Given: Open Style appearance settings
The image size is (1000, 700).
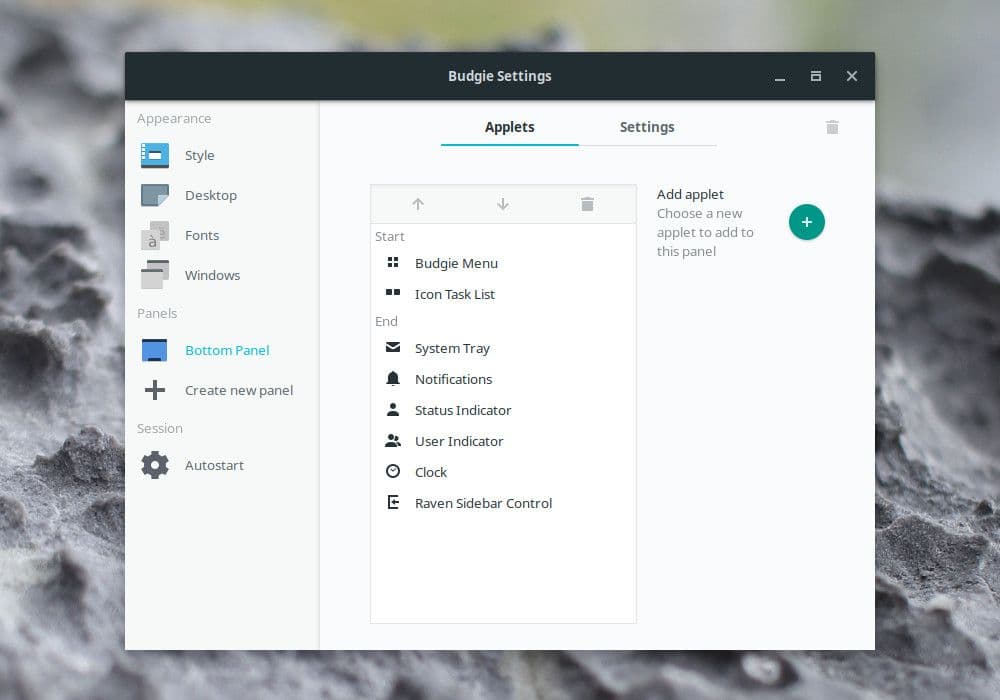Looking at the screenshot, I should pos(222,156).
